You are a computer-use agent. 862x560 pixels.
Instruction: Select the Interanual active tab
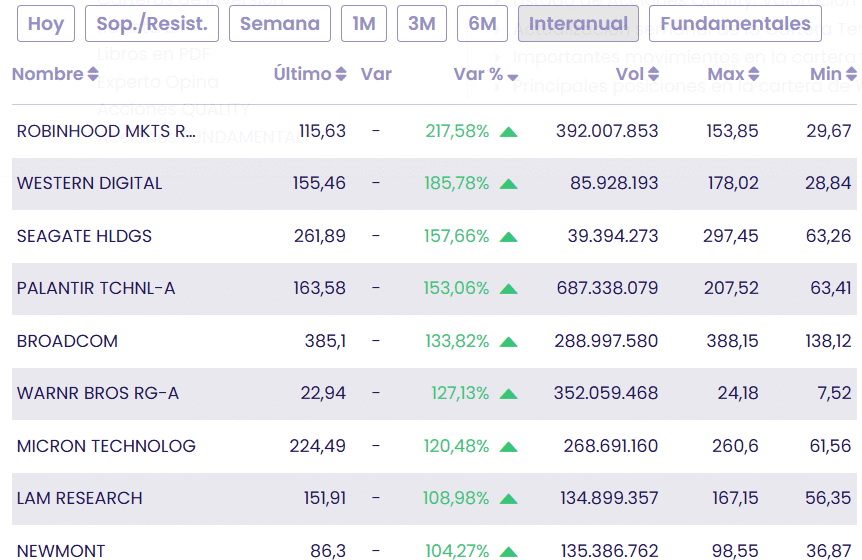pos(578,24)
